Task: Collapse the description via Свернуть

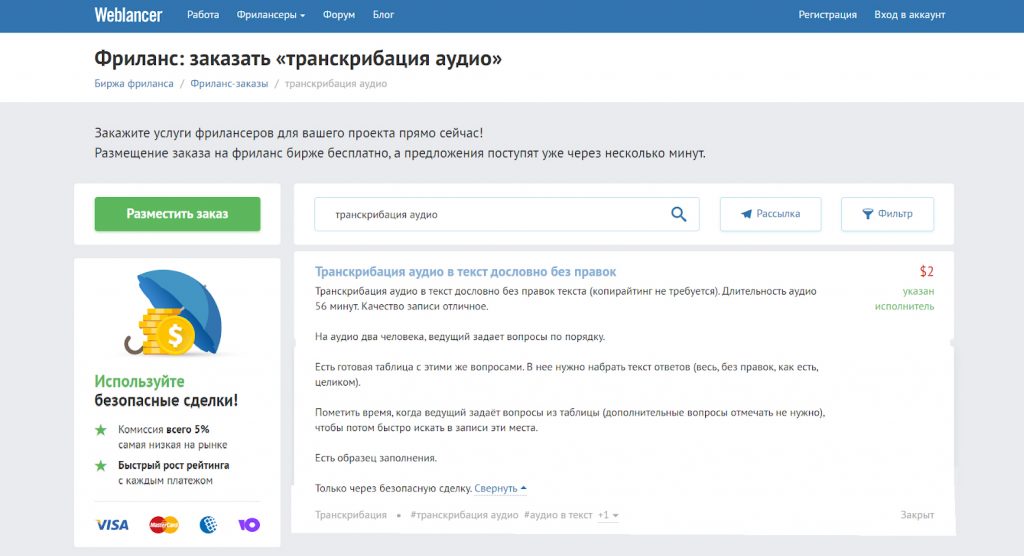Action: [x=500, y=488]
